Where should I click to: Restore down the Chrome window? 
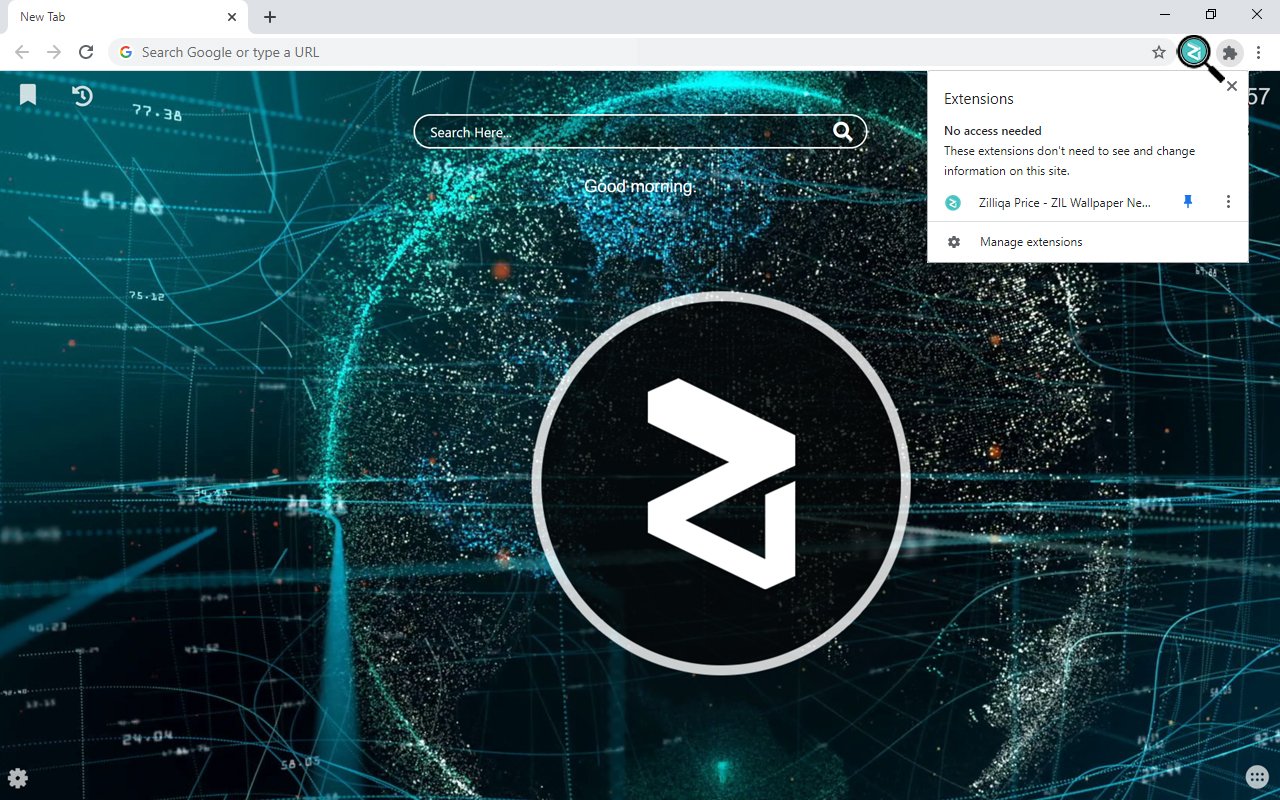click(1211, 15)
